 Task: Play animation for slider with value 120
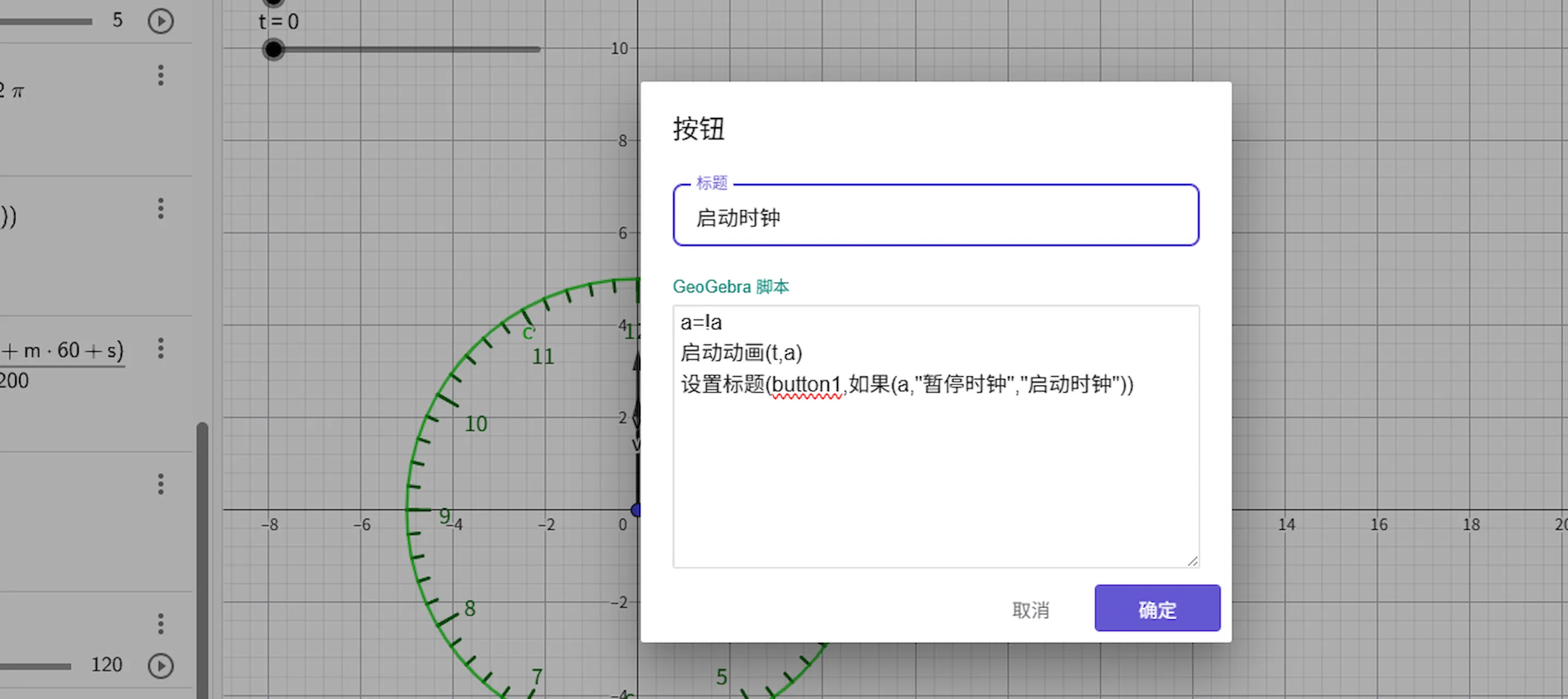click(161, 665)
